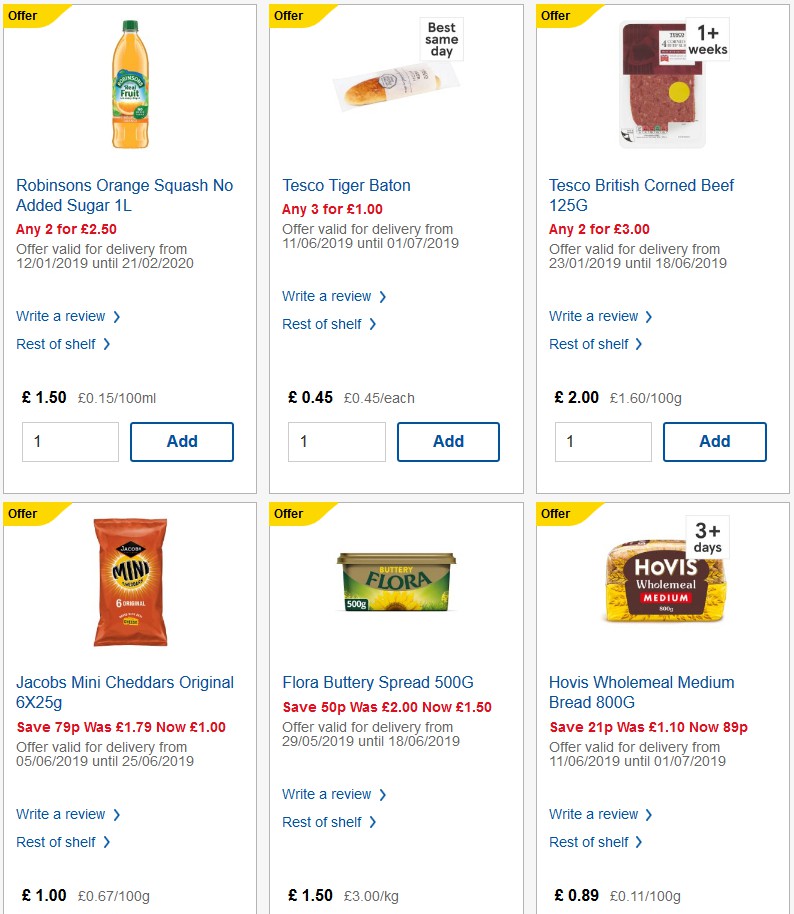Add Robinsons Orange Squash to basket

[x=181, y=441]
